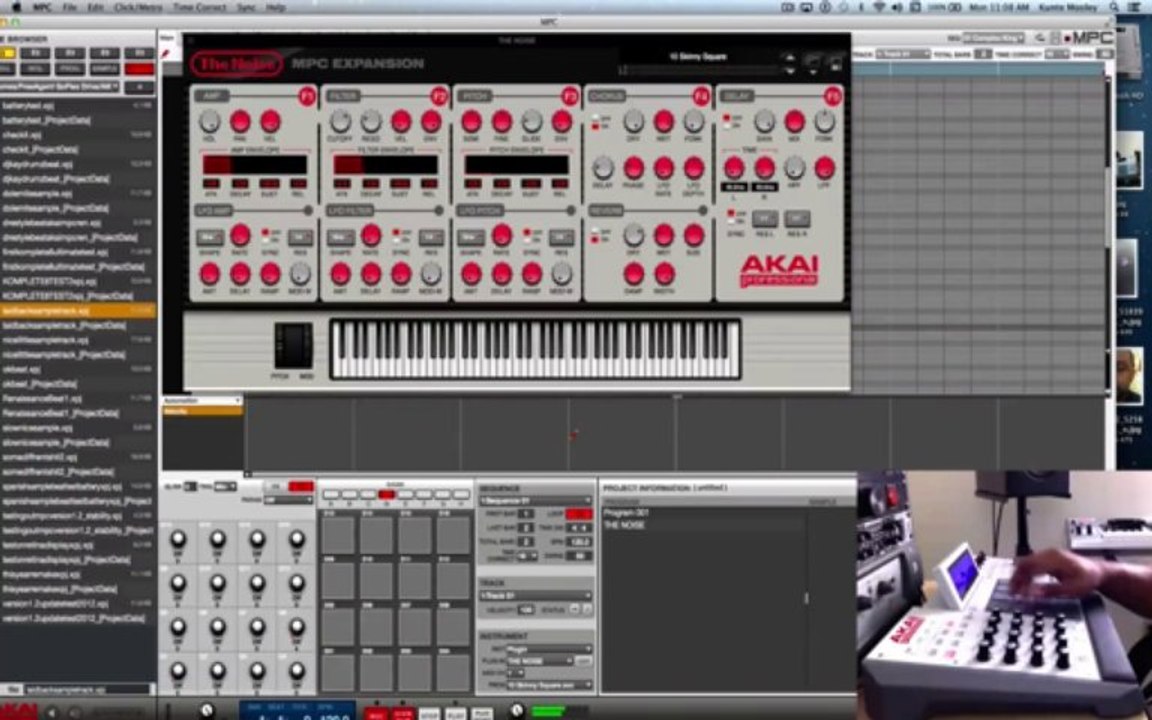
Task: Open the instrument preset dropdown
Action: coord(549,685)
